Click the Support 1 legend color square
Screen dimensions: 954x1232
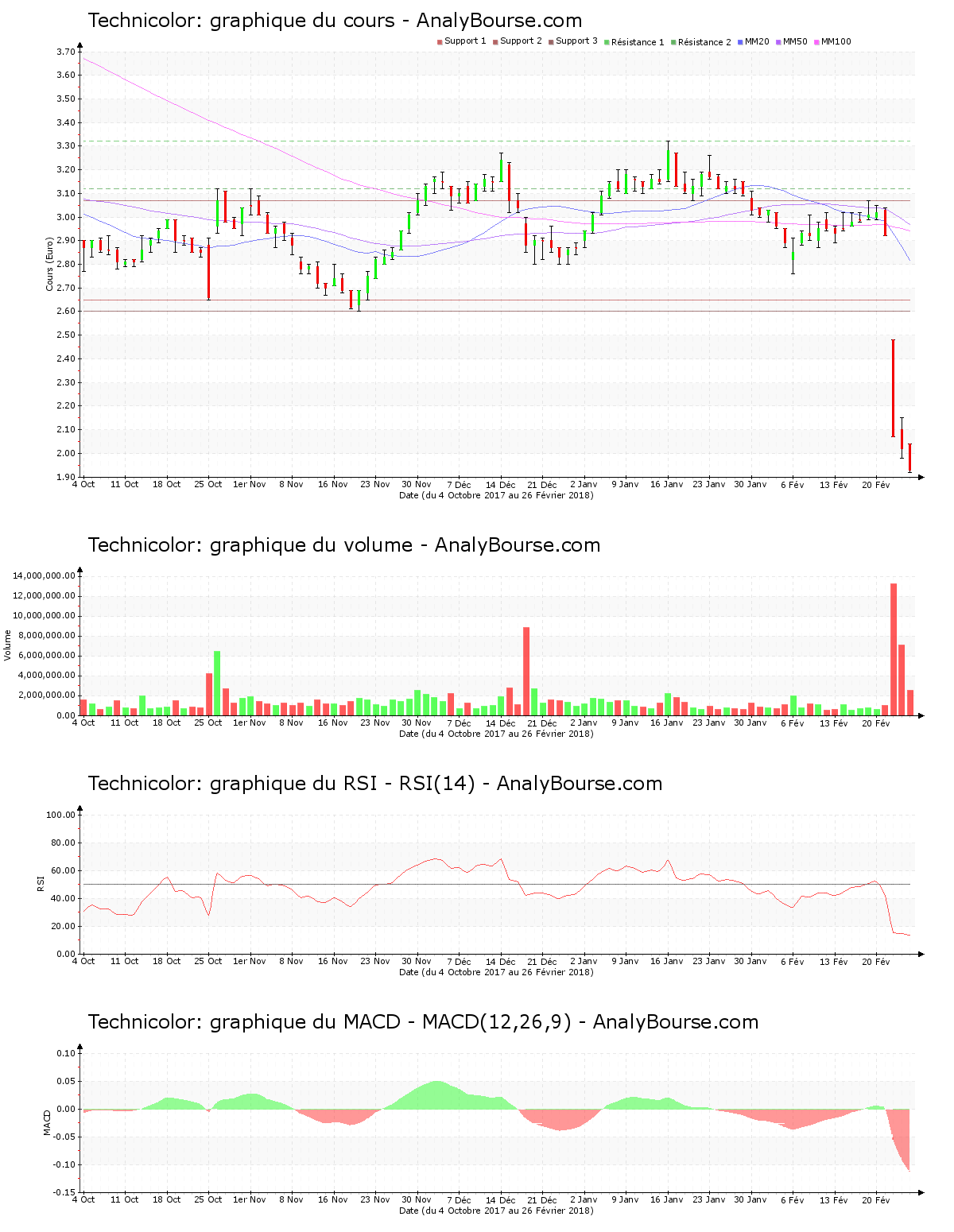pos(440,42)
